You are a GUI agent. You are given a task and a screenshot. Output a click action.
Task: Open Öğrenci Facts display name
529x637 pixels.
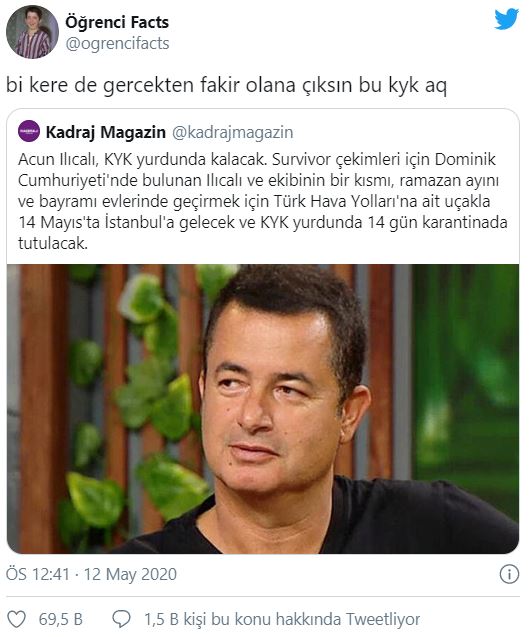[117, 22]
